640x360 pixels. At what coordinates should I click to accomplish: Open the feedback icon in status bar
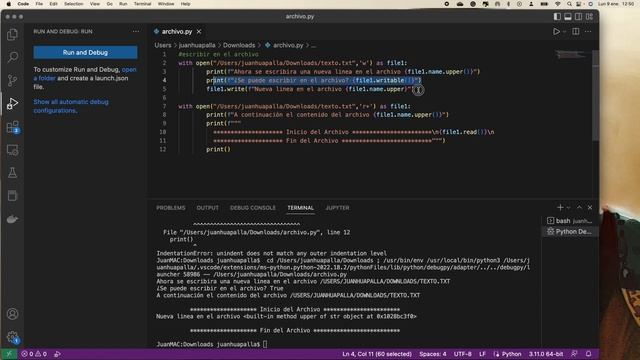click(574, 354)
